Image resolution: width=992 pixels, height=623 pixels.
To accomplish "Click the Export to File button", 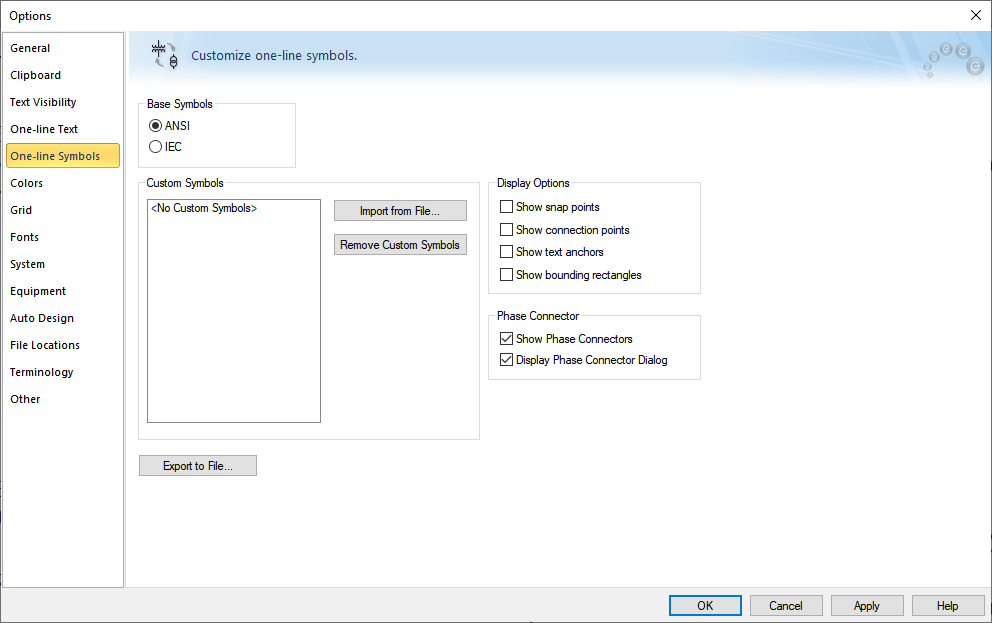I will [198, 466].
